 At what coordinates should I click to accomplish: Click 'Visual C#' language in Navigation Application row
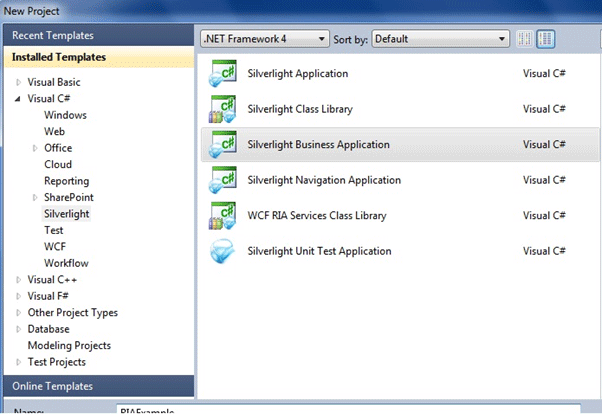544,180
